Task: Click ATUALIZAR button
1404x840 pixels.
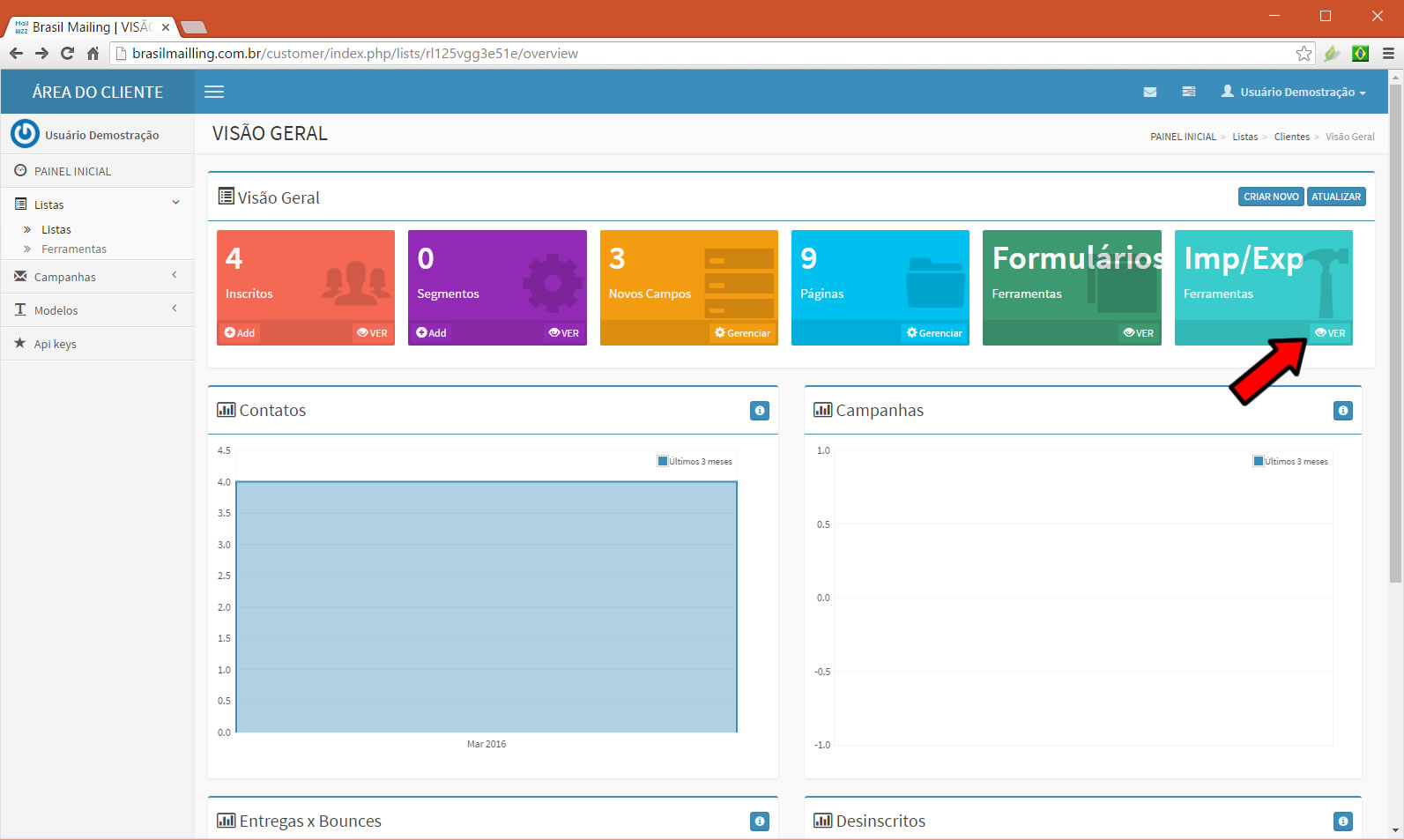Action: point(1336,197)
